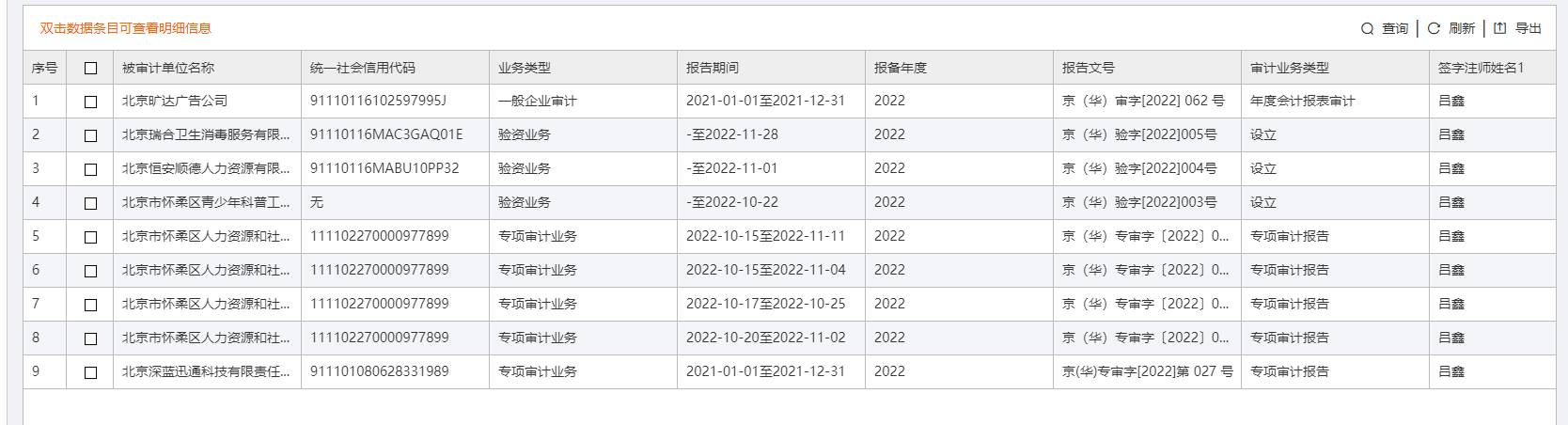Click the 统一社会信用代码 column header
Viewport: 1568px width, 425px height.
(363, 68)
